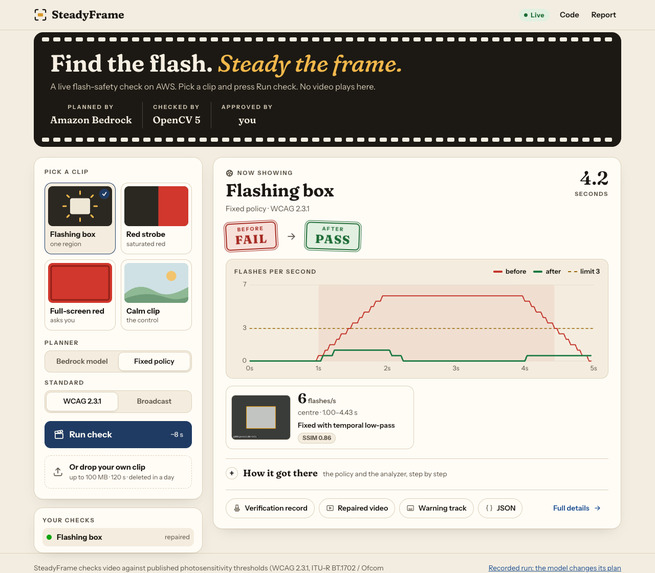This screenshot has width=655, height=573.
Task: Click the green status dot beside Flashing box
Action: (x=49, y=537)
